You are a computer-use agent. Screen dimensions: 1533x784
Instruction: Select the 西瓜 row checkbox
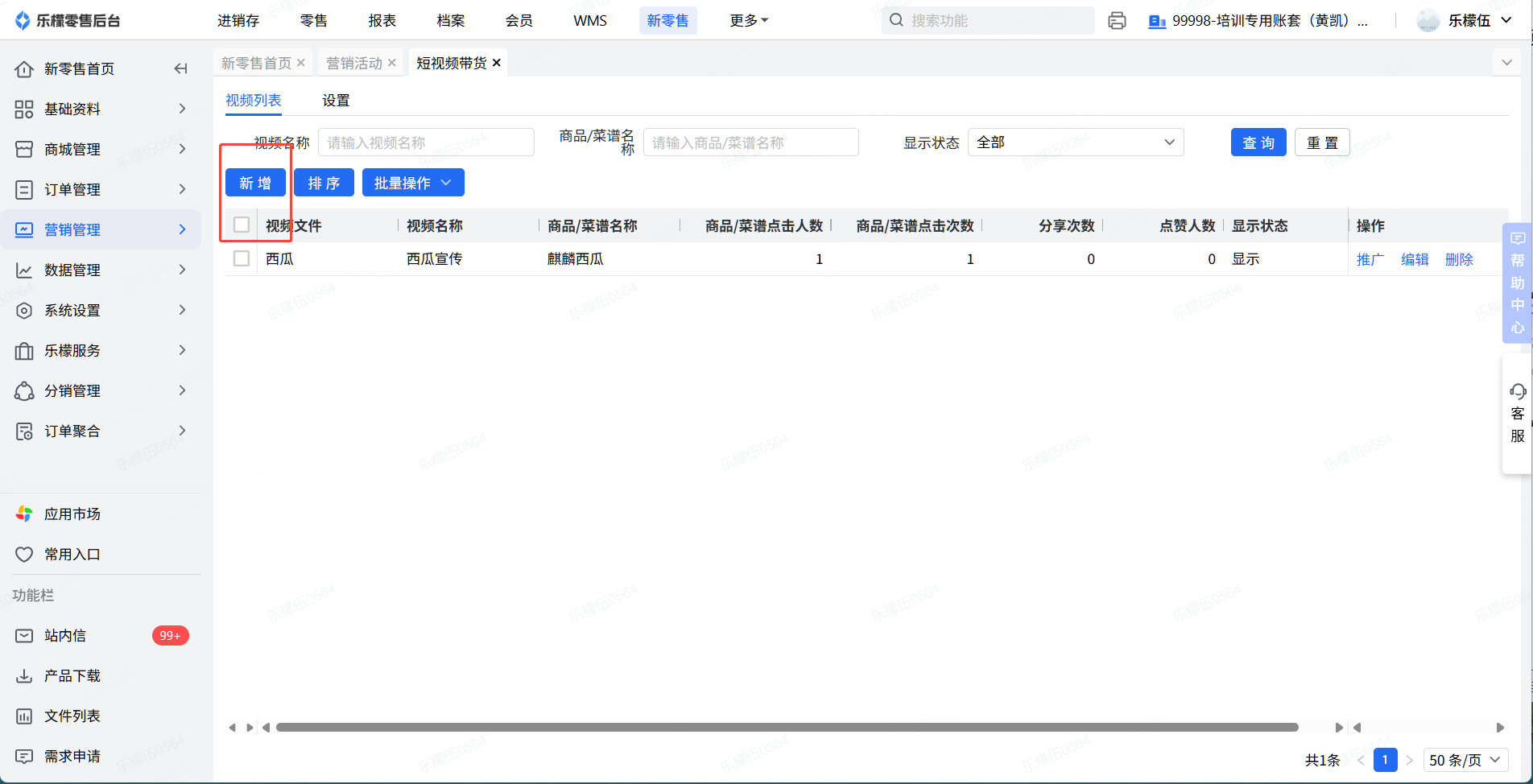click(242, 259)
